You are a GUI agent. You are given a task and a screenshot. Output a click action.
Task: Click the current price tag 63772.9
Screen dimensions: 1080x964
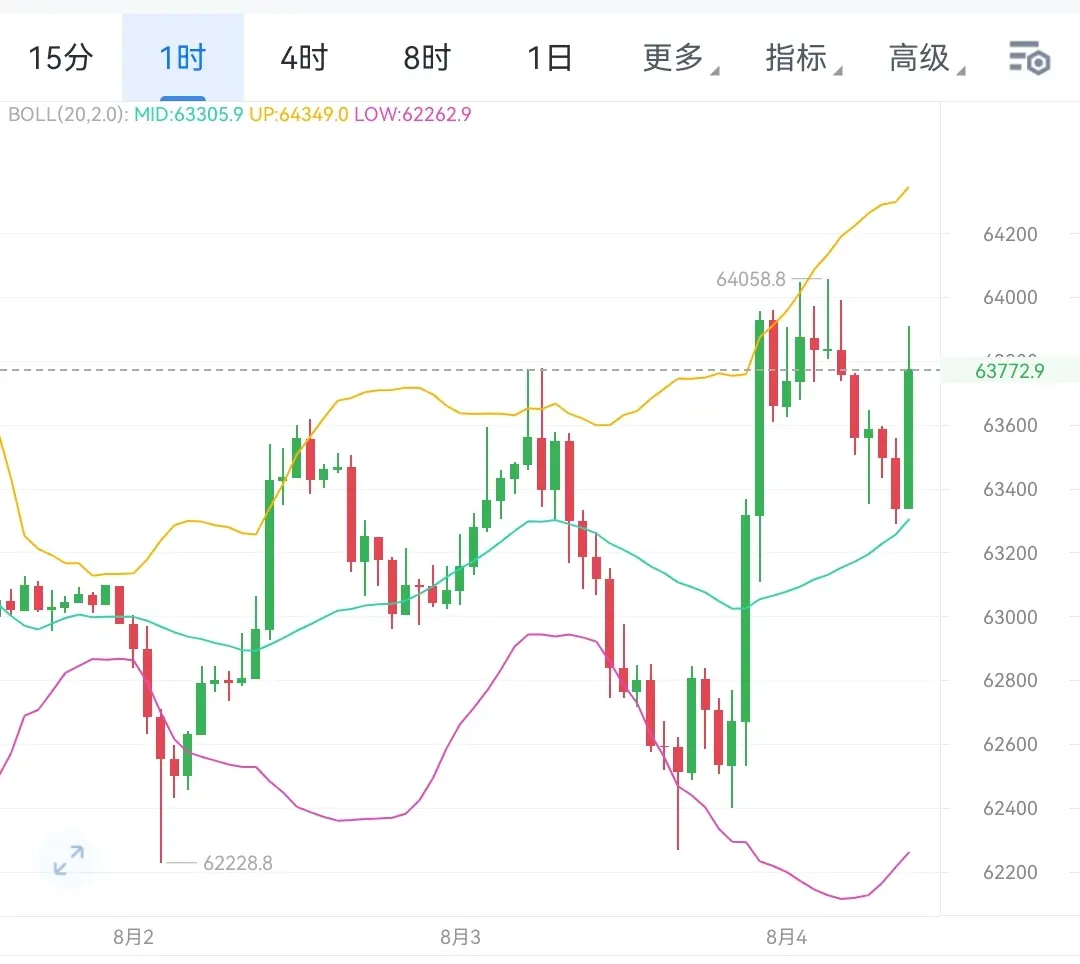click(x=1010, y=371)
